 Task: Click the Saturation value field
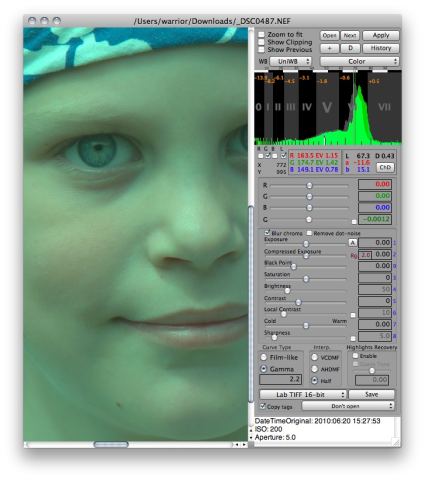(375, 278)
